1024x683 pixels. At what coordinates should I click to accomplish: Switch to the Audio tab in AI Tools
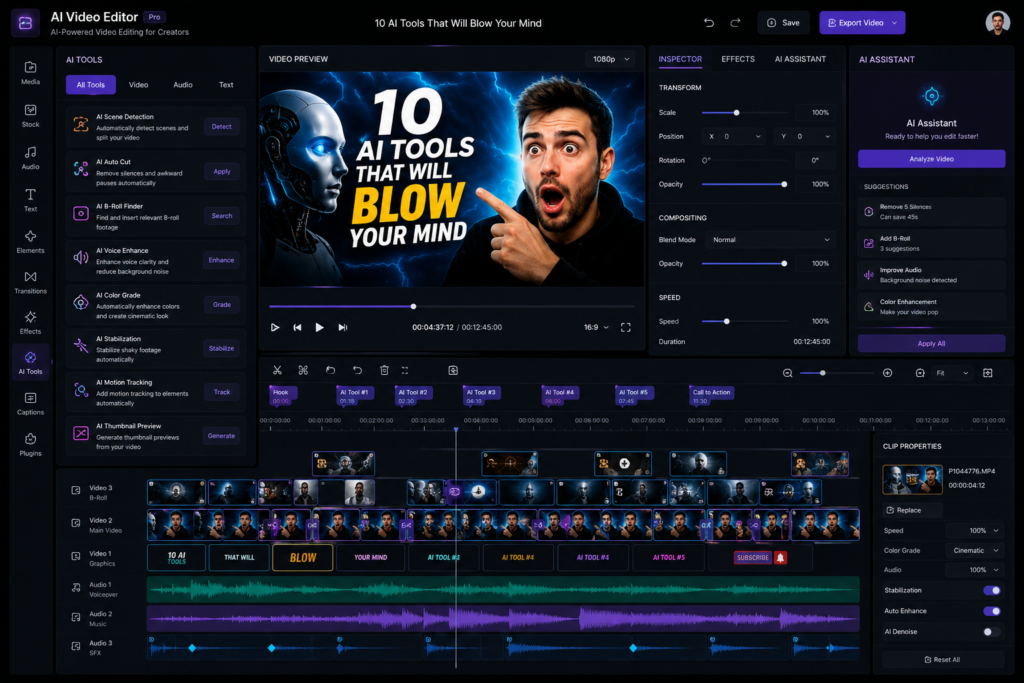click(x=183, y=85)
